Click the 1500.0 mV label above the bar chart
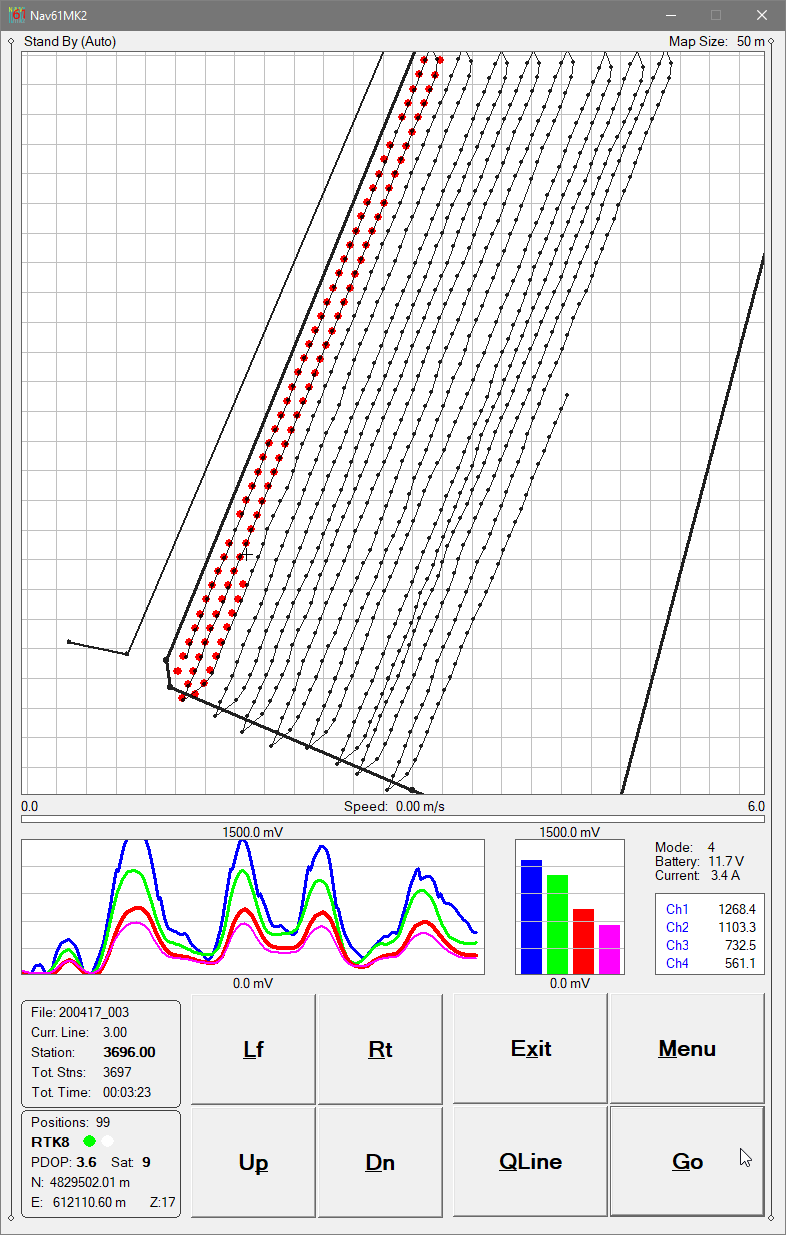Image resolution: width=786 pixels, height=1235 pixels. click(570, 831)
